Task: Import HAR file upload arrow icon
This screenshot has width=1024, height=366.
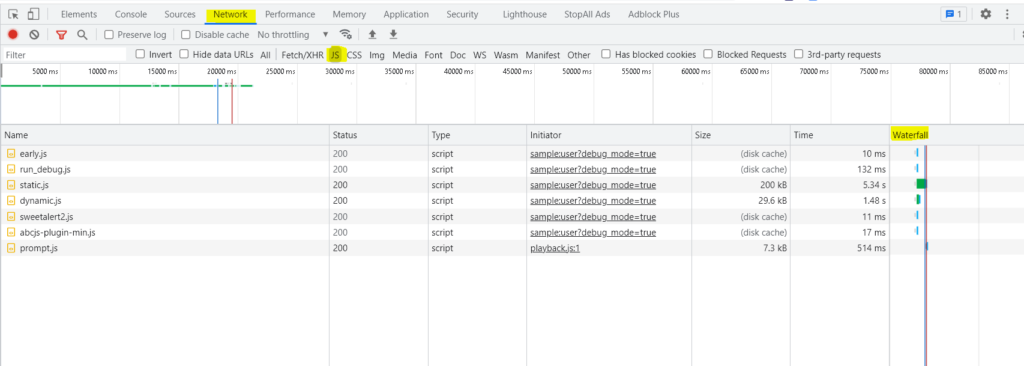Action: click(372, 35)
